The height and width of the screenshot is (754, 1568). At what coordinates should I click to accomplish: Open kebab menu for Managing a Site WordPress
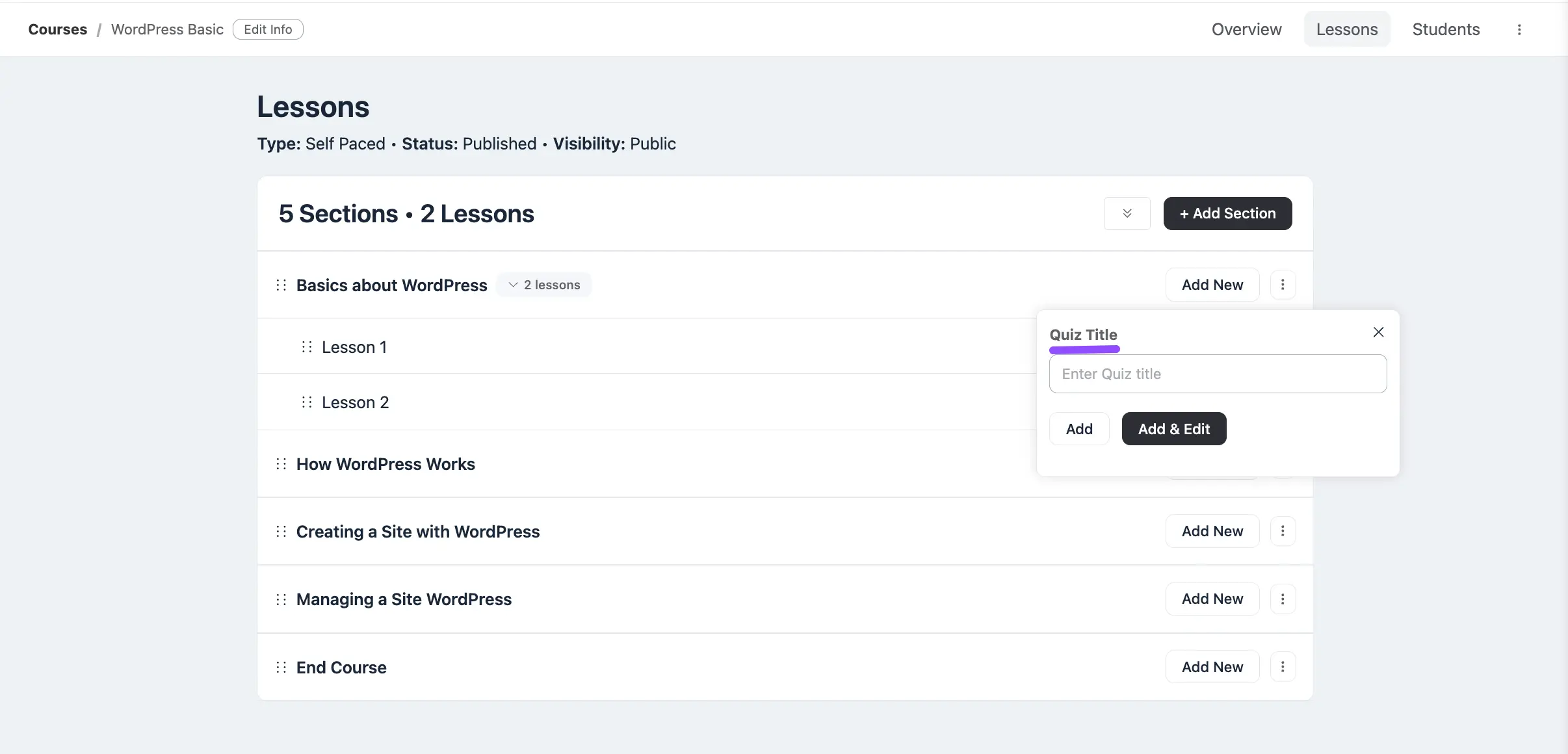click(x=1282, y=599)
